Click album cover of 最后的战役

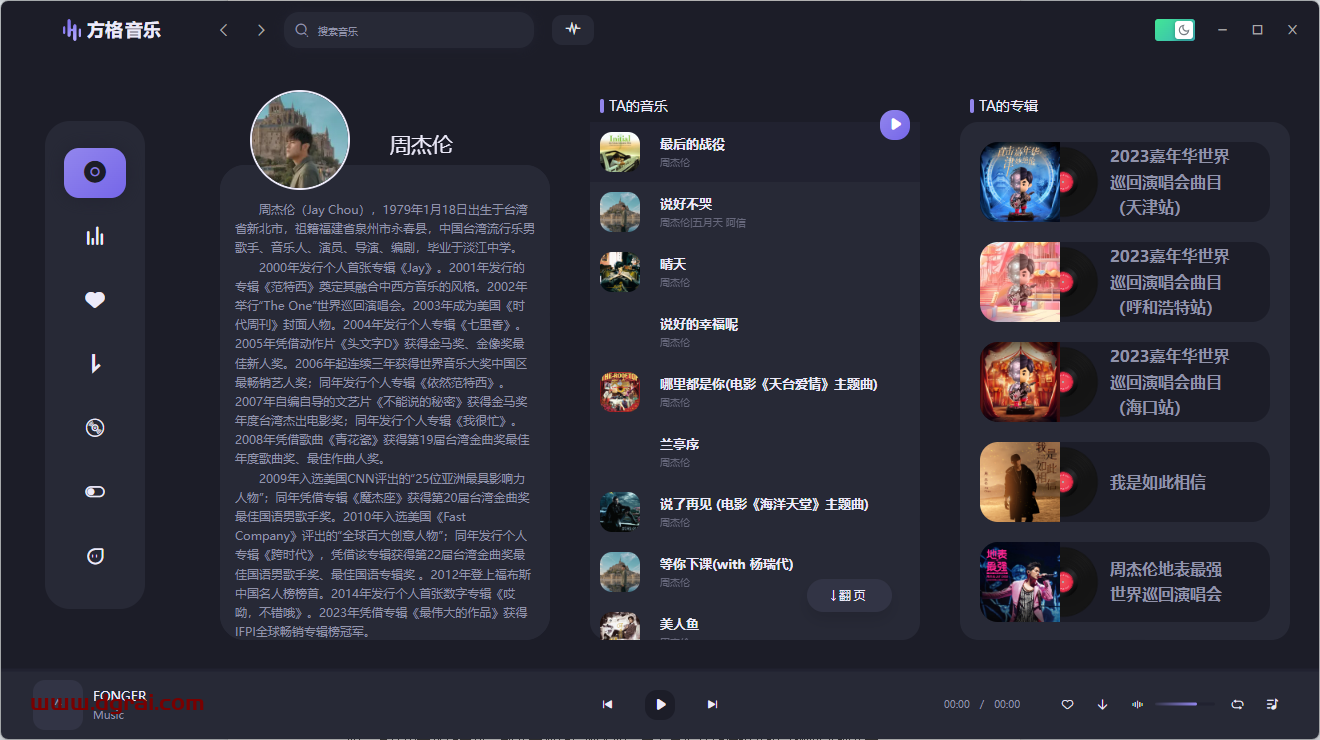[620, 152]
